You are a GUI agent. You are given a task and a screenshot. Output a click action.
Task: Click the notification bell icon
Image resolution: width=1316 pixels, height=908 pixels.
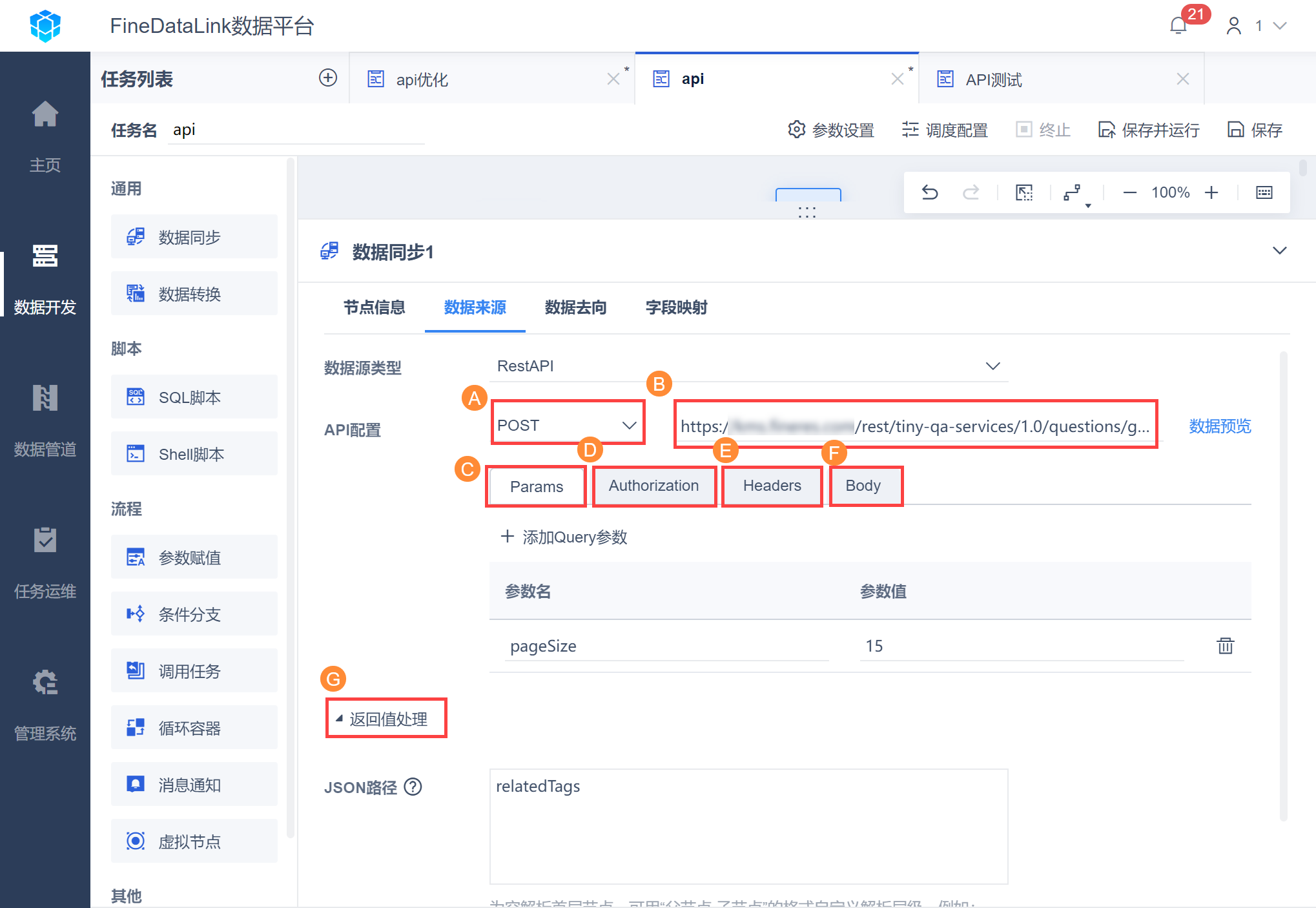[x=1178, y=26]
